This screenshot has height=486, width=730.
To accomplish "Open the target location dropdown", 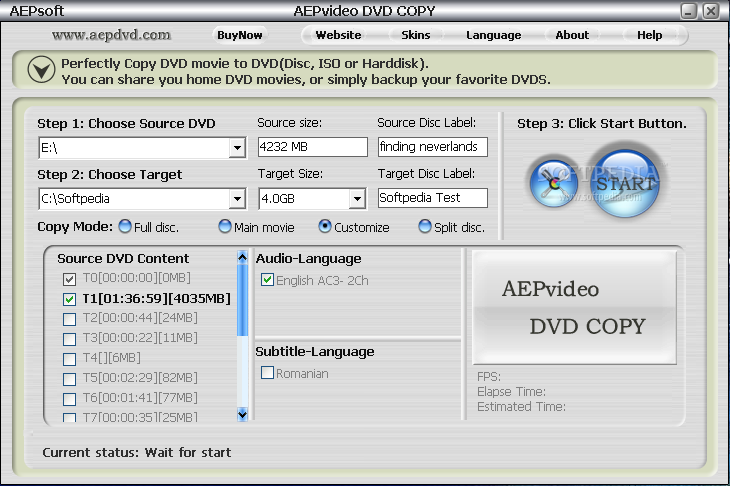I will 237,199.
